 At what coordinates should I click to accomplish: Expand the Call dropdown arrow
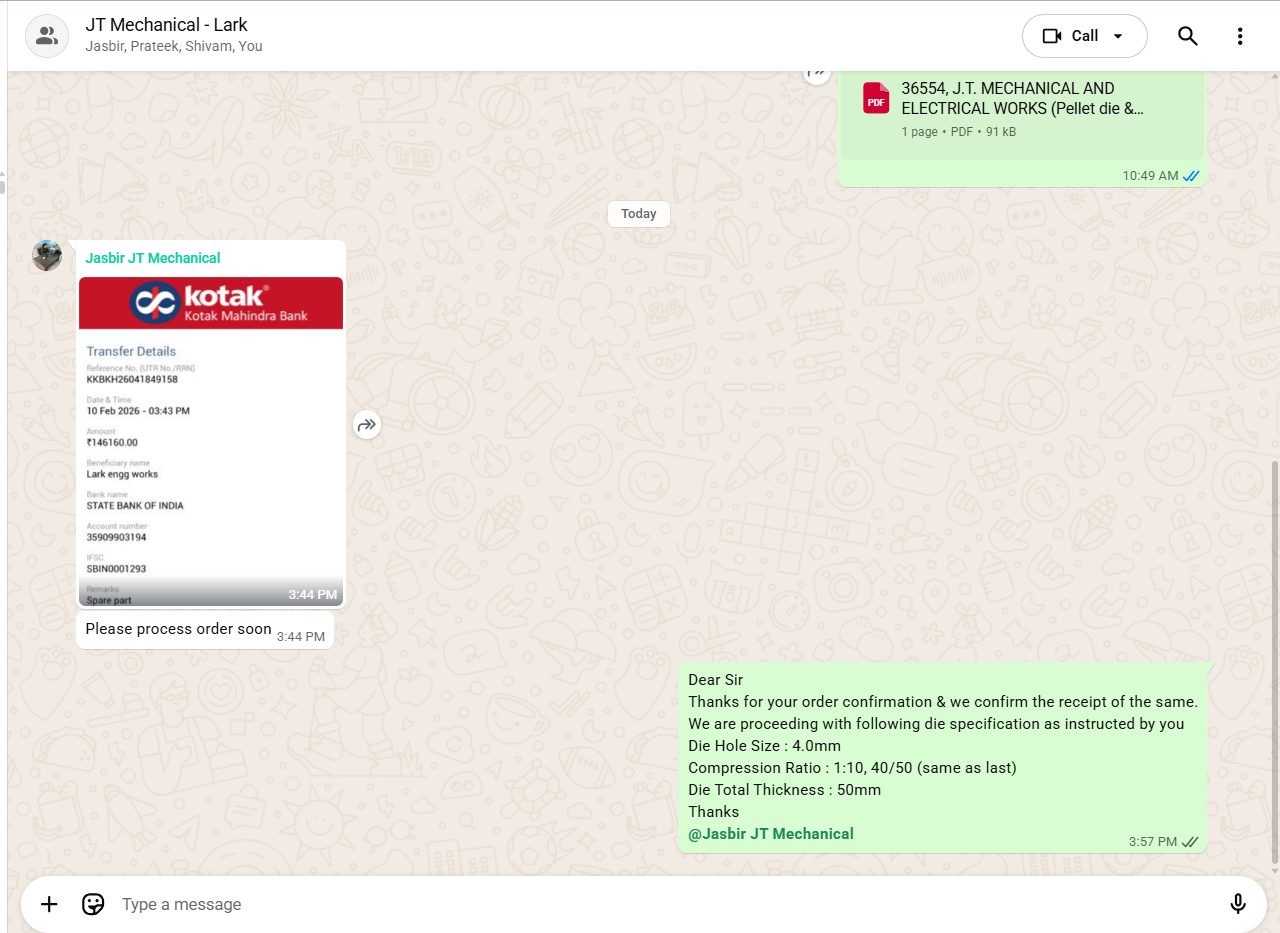pos(1118,36)
